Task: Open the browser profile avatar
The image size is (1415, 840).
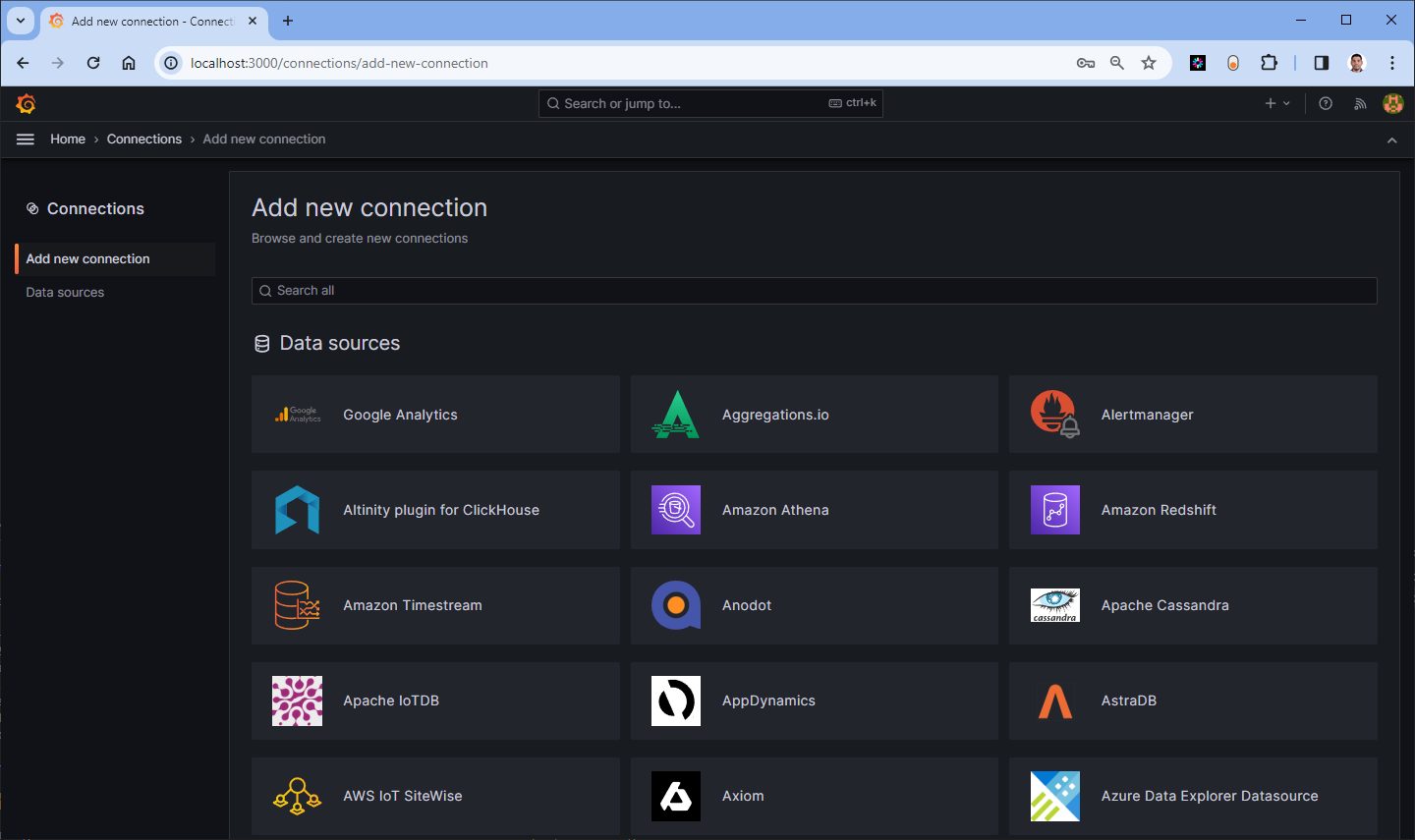Action: click(x=1357, y=63)
